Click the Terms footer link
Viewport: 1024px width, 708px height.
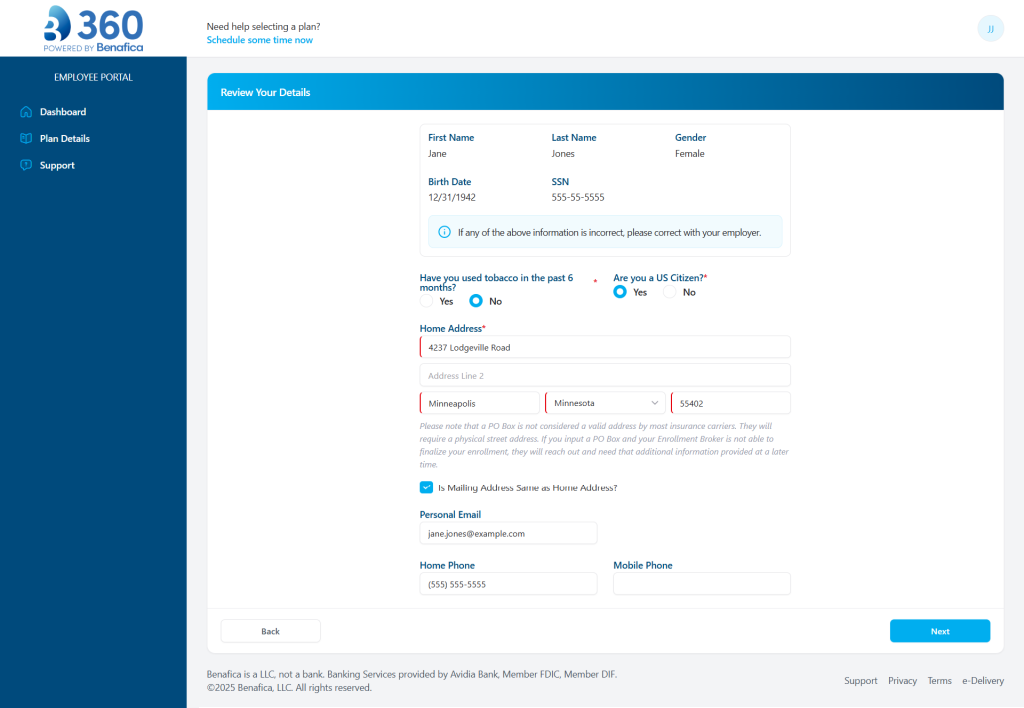(x=939, y=680)
